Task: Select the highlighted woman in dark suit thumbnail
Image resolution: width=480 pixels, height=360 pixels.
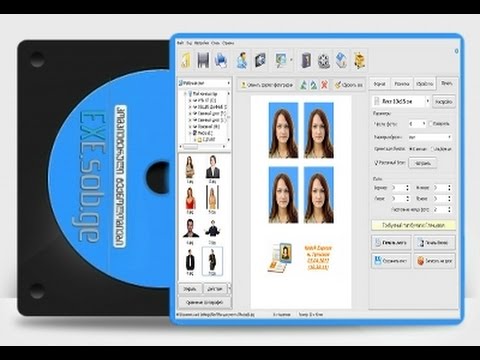Action: pyautogui.click(x=212, y=261)
